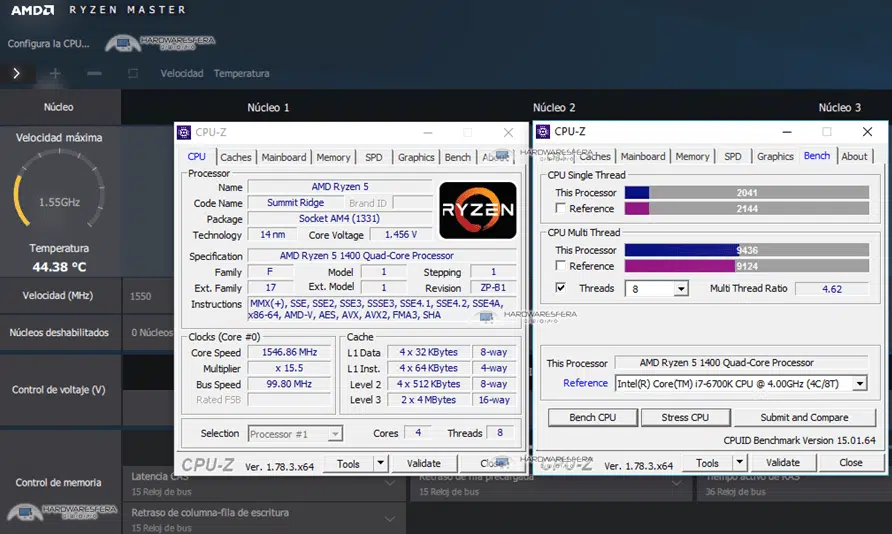Viewport: 892px width, 534px height.
Task: Click Validate button in left CPU-Z
Action: (424, 463)
